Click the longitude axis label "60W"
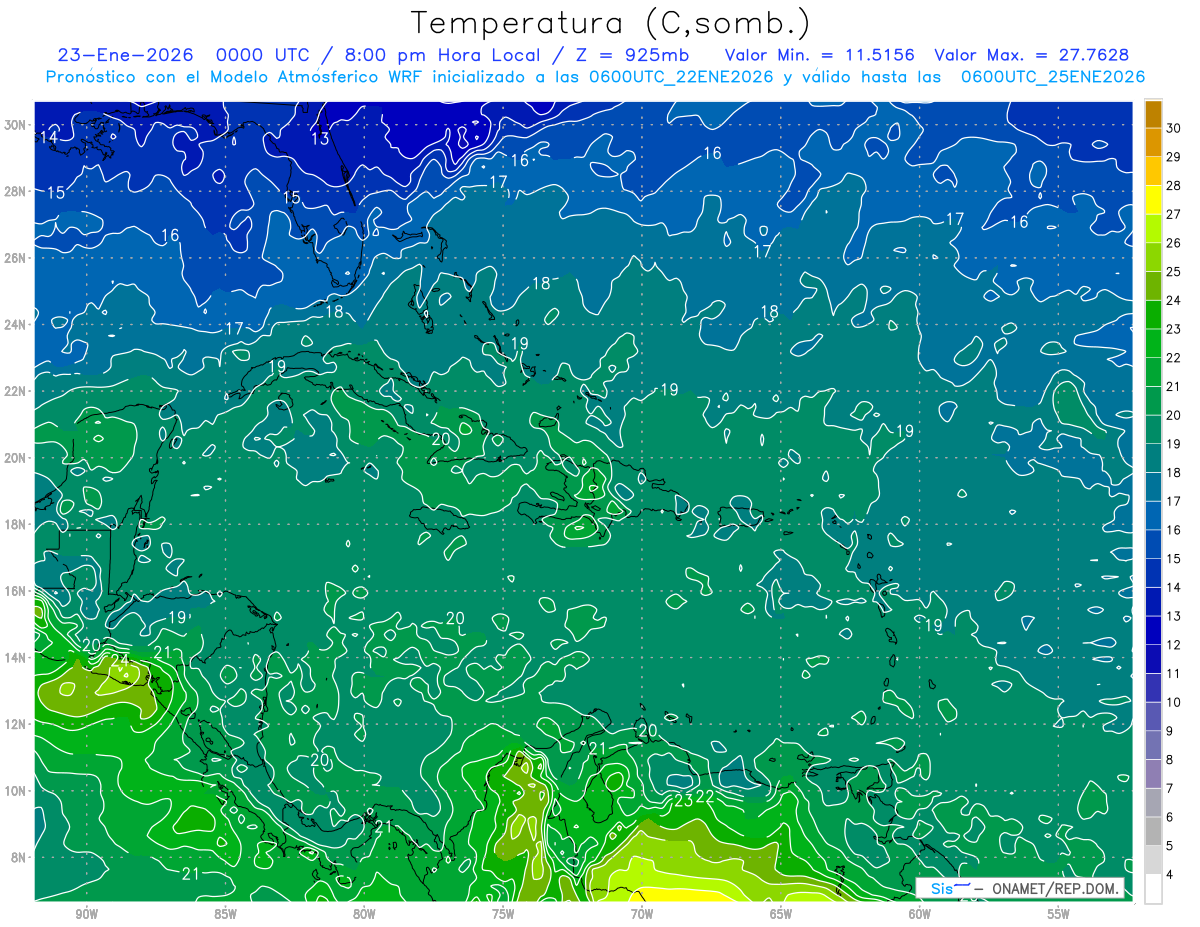The image size is (1200, 927). coord(920,914)
